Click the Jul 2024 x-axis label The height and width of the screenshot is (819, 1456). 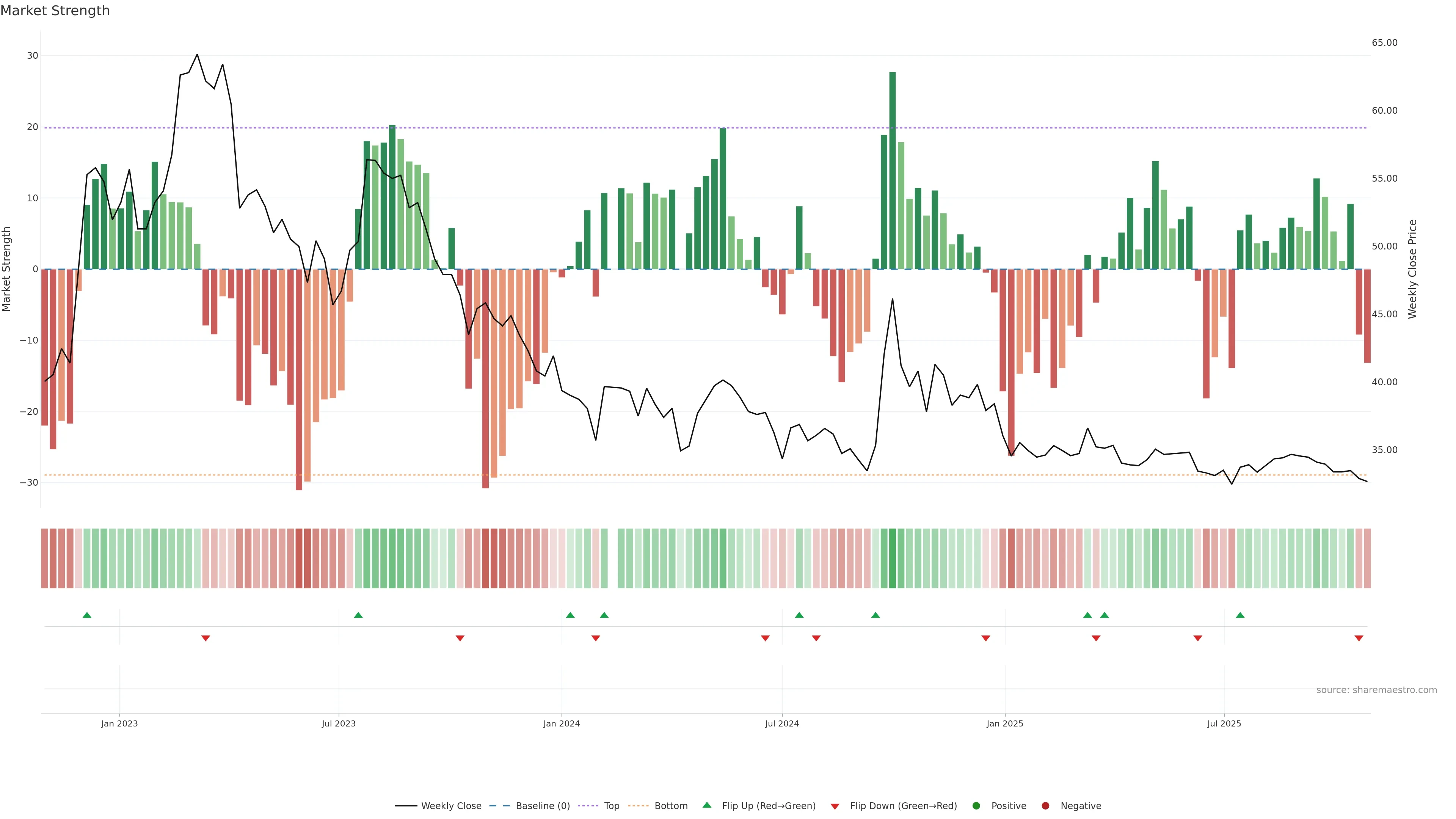[x=782, y=723]
